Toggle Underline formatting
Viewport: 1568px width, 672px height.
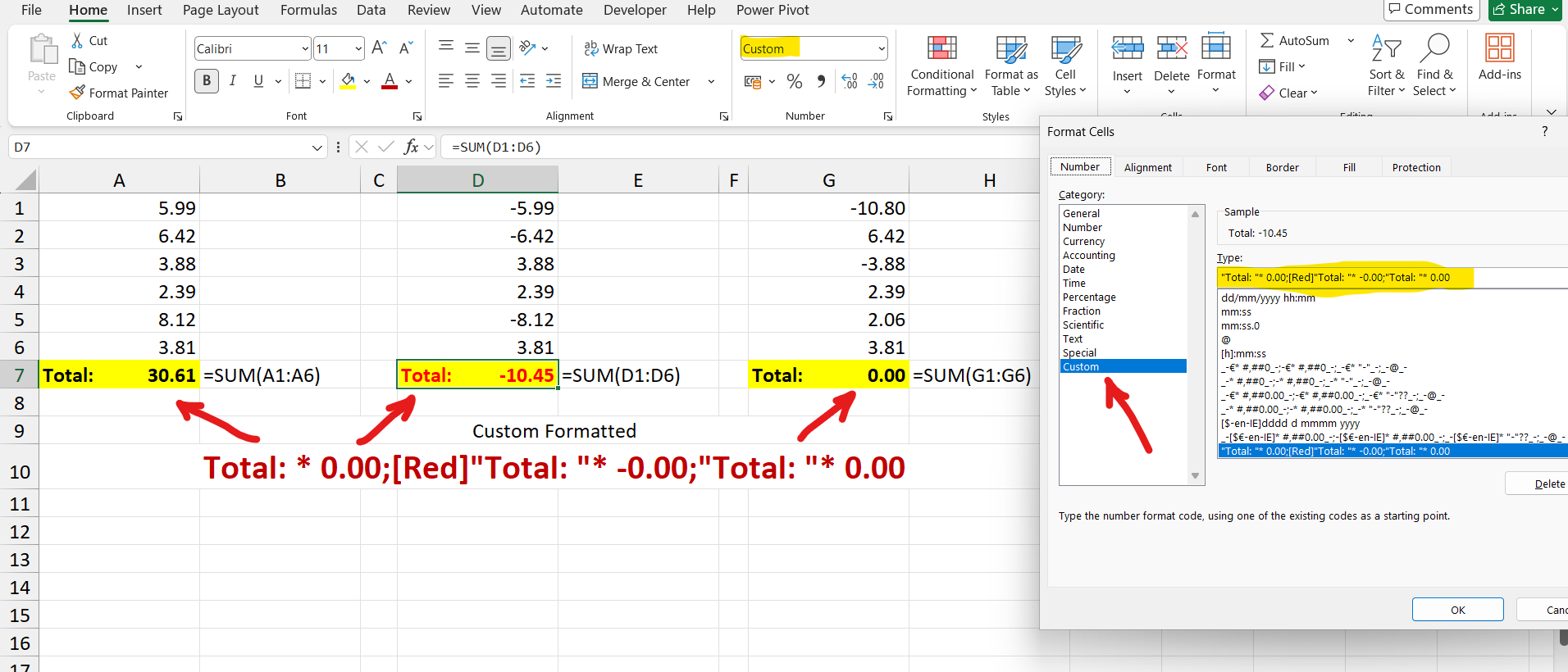click(258, 80)
